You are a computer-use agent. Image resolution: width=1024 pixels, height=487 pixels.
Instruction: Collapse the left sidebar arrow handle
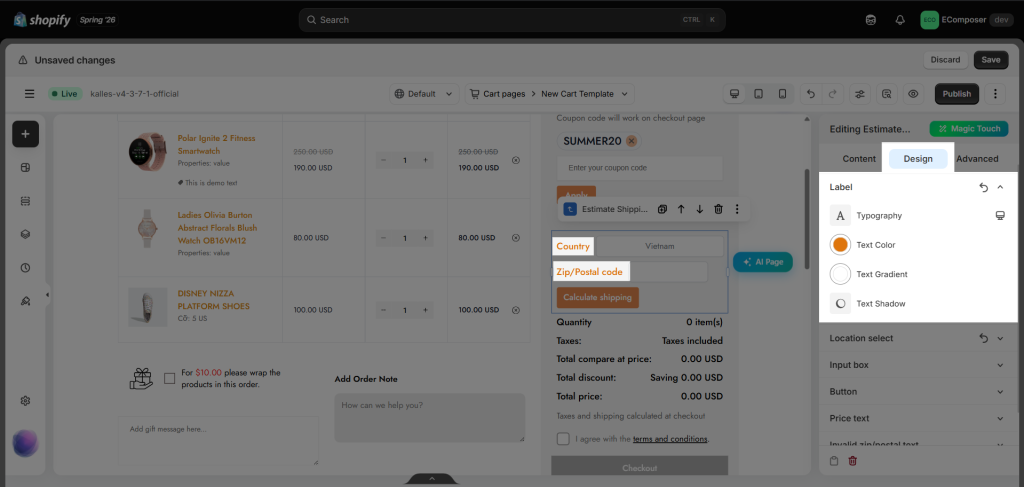click(x=47, y=295)
